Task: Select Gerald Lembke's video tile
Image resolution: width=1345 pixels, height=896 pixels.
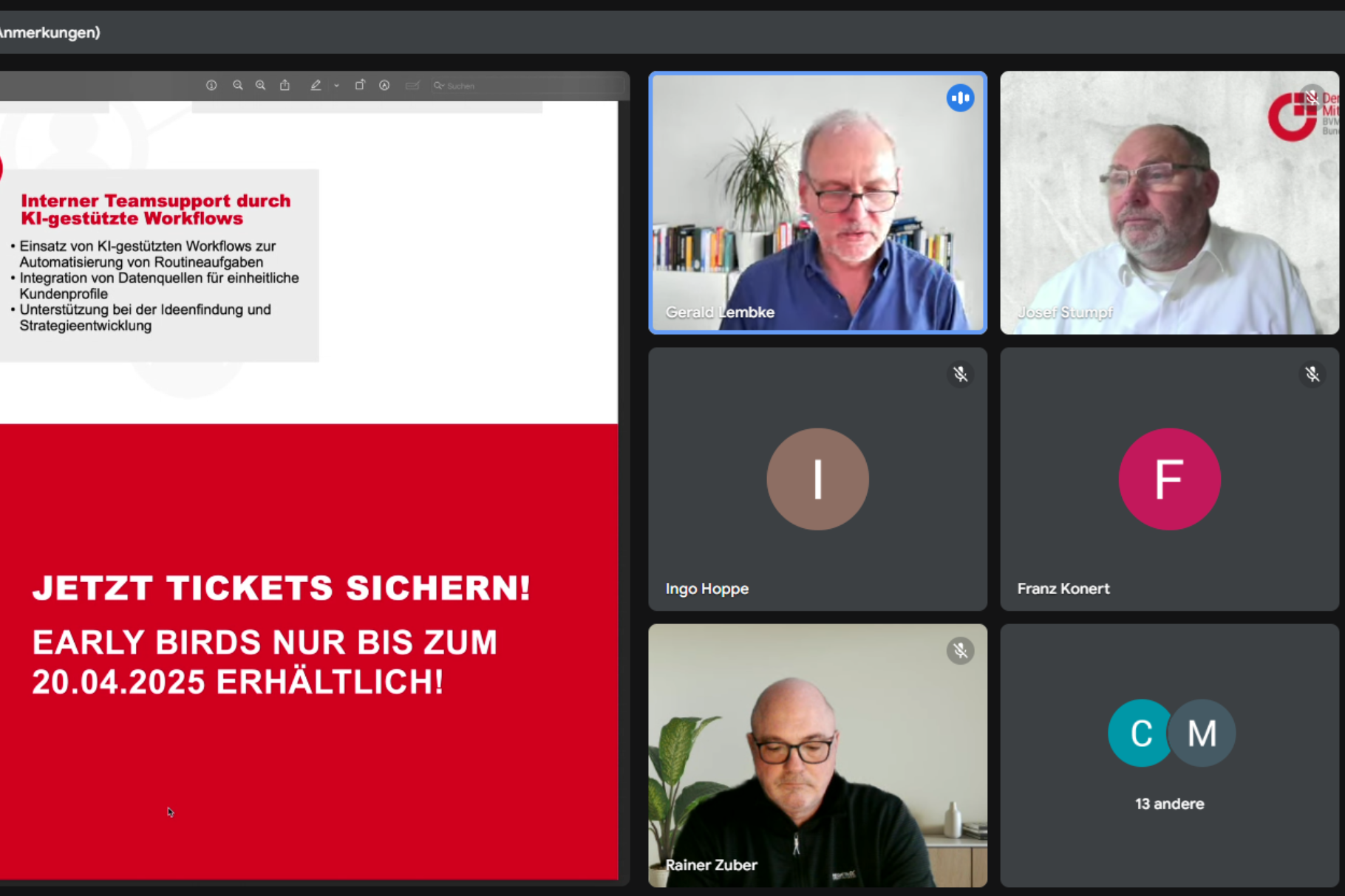Action: [x=817, y=203]
